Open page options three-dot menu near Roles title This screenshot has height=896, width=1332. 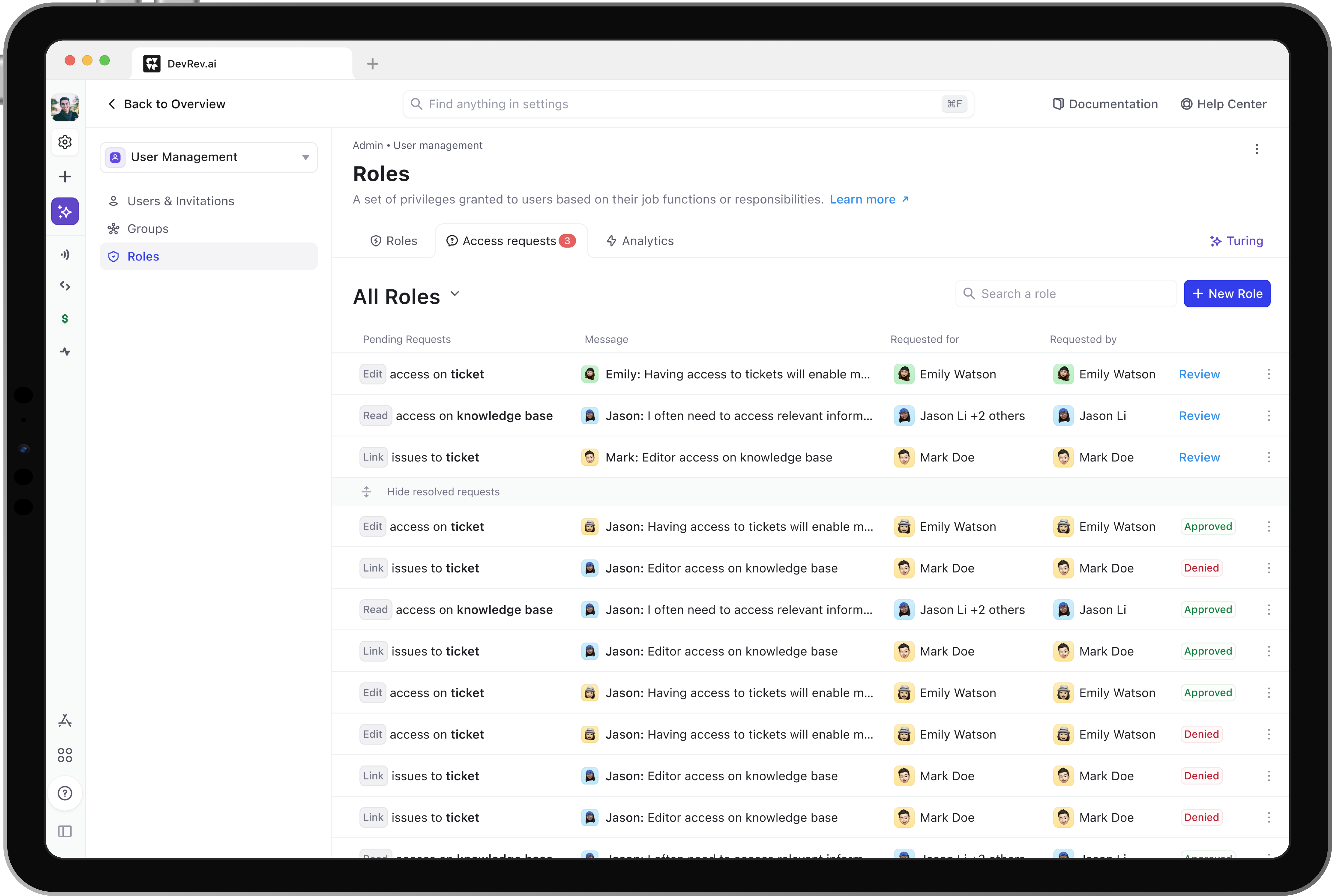(1257, 149)
